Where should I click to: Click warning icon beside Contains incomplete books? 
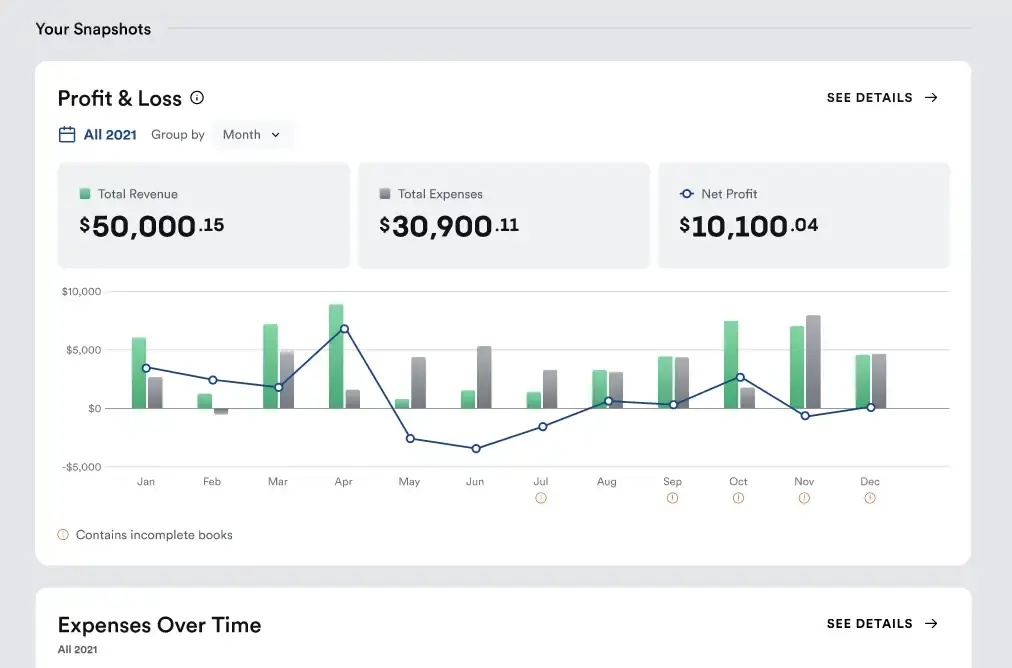pos(62,535)
